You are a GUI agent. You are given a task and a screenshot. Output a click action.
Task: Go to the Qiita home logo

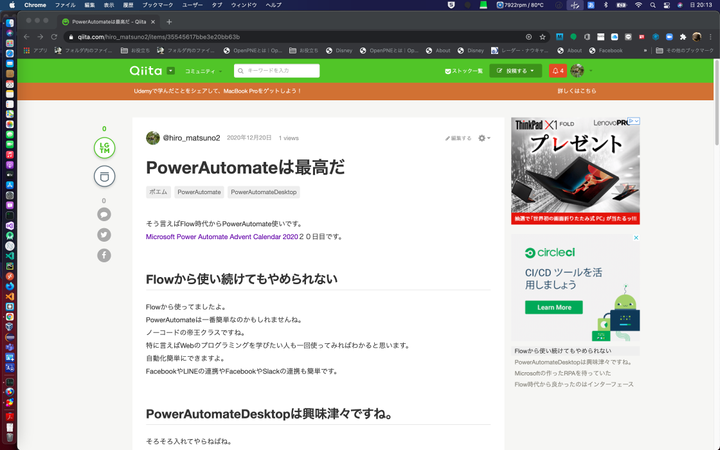(146, 70)
